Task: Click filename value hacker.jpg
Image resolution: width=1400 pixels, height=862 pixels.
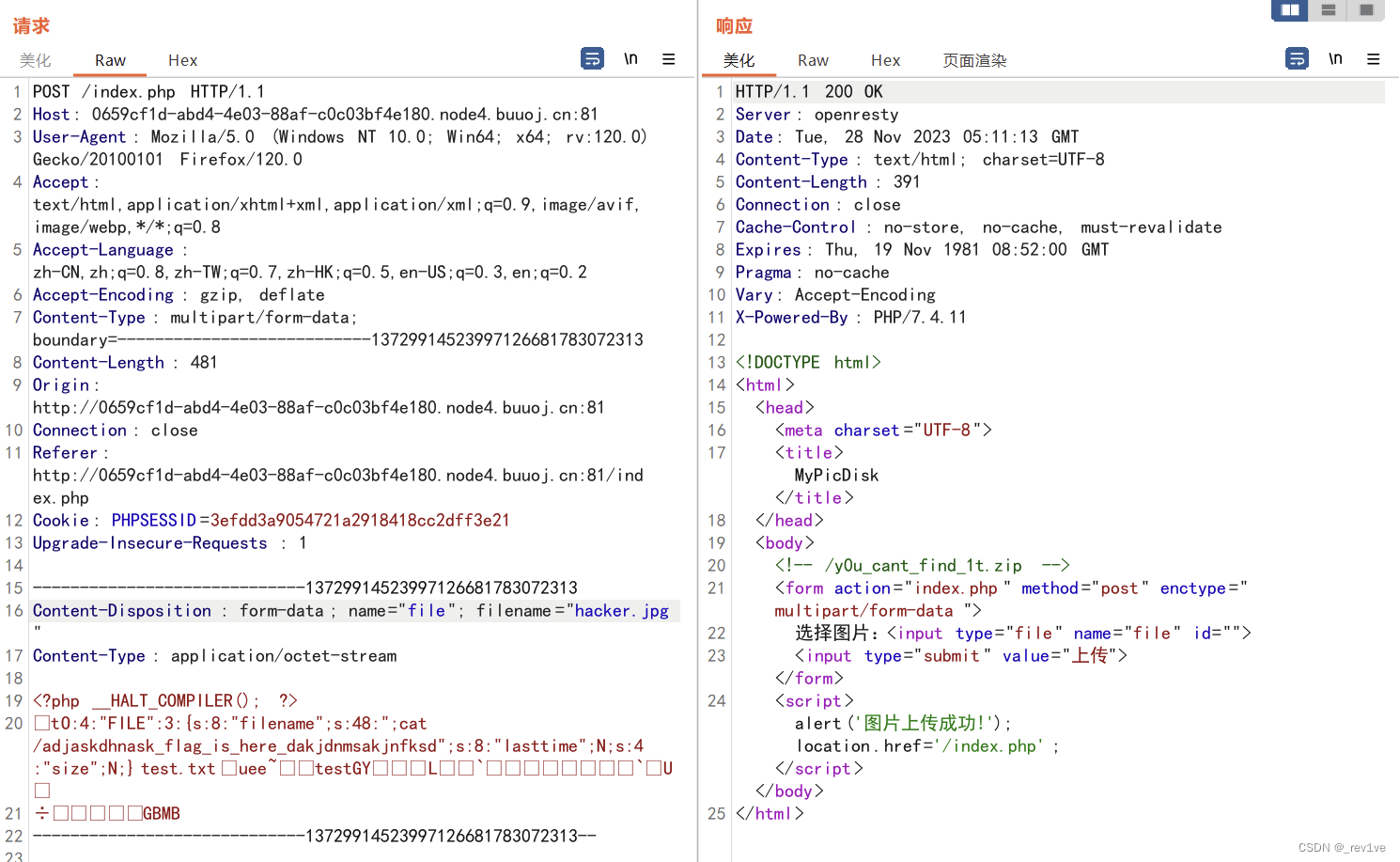Action: click(x=621, y=610)
